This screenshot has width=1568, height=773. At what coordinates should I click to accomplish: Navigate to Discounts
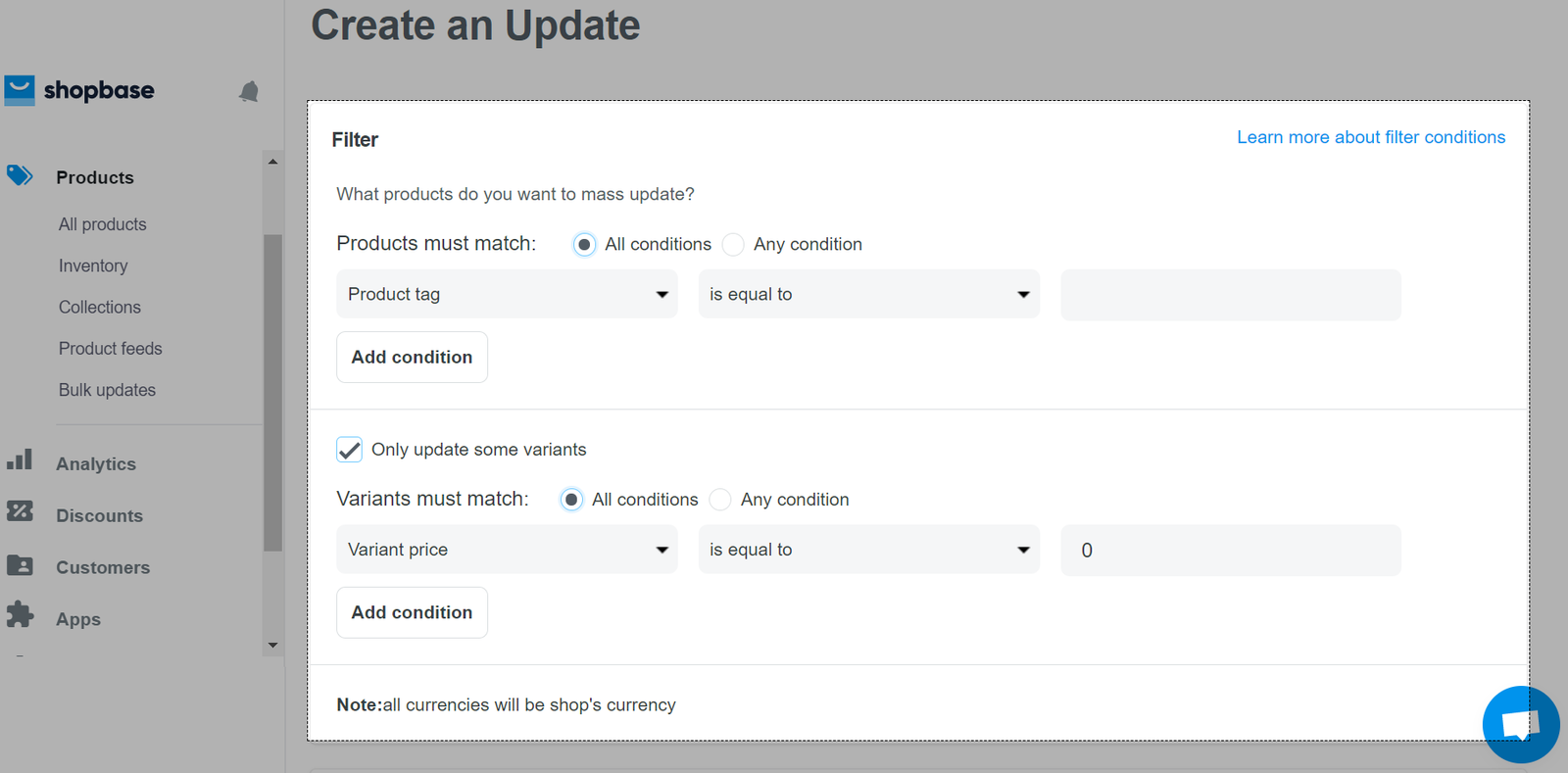(x=99, y=516)
